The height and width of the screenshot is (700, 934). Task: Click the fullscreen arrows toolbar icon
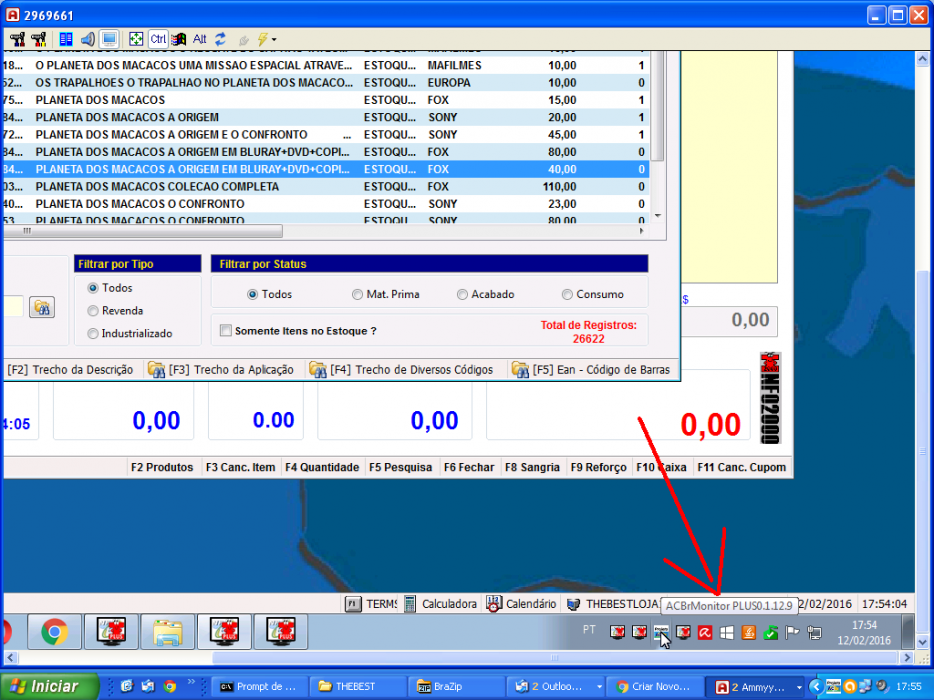[136, 39]
